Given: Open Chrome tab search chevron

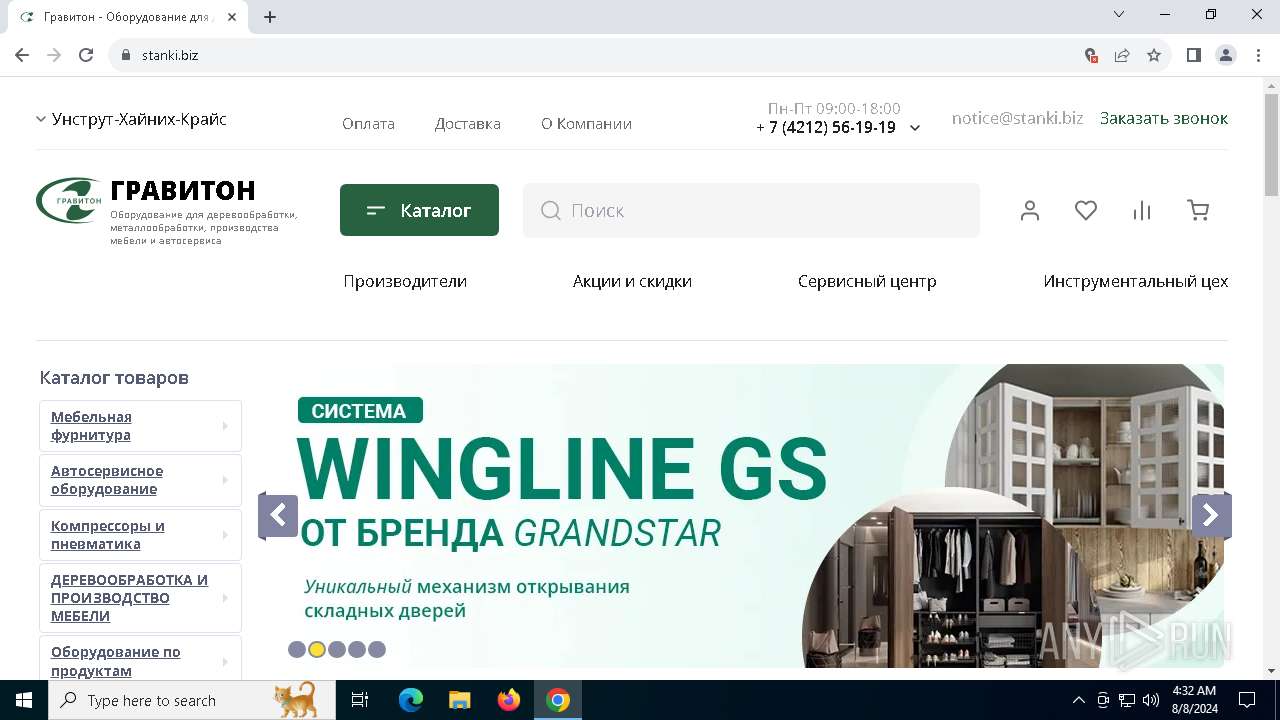Looking at the screenshot, I should [1119, 14].
